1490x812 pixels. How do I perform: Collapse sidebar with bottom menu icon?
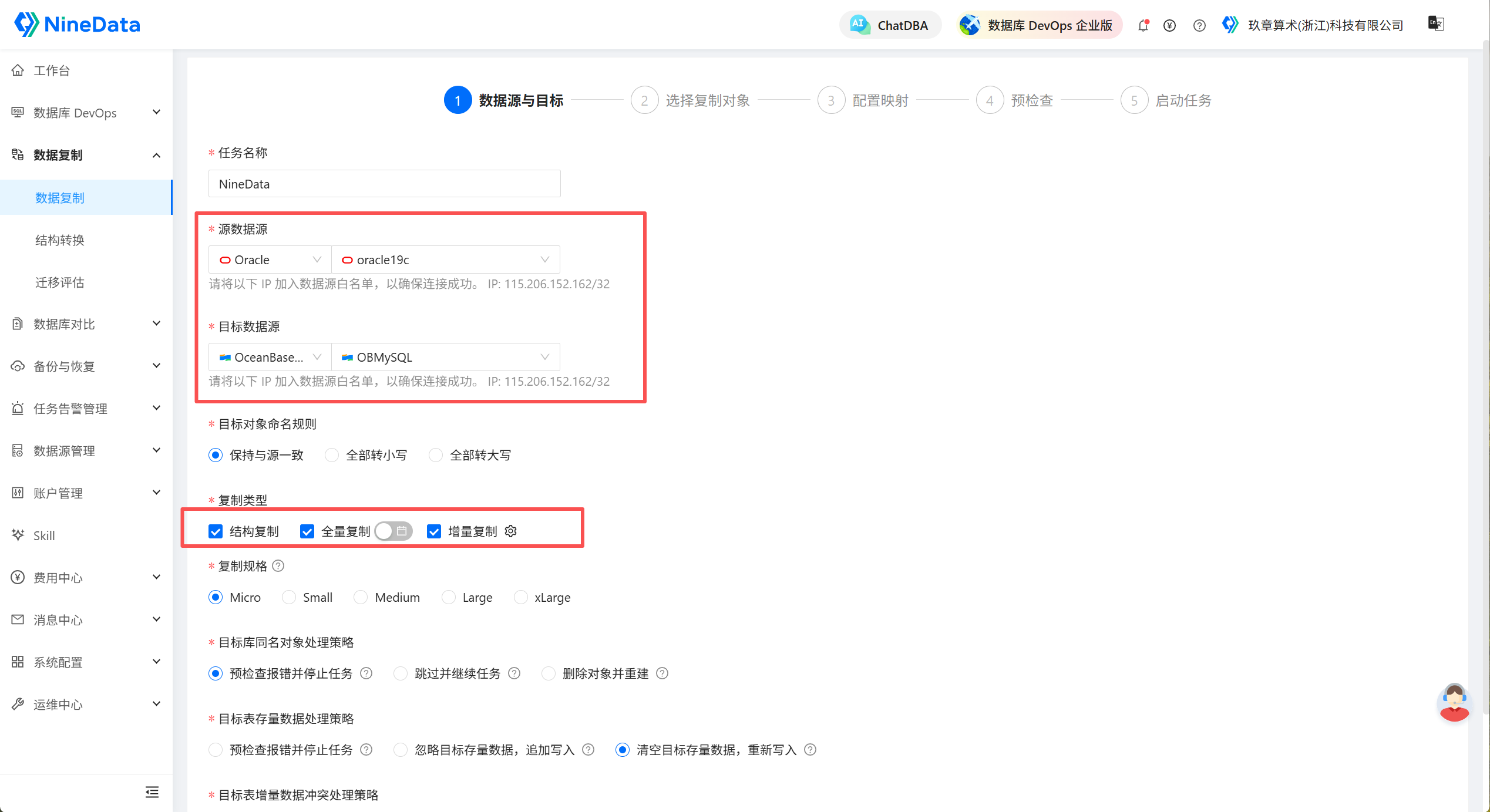152,792
